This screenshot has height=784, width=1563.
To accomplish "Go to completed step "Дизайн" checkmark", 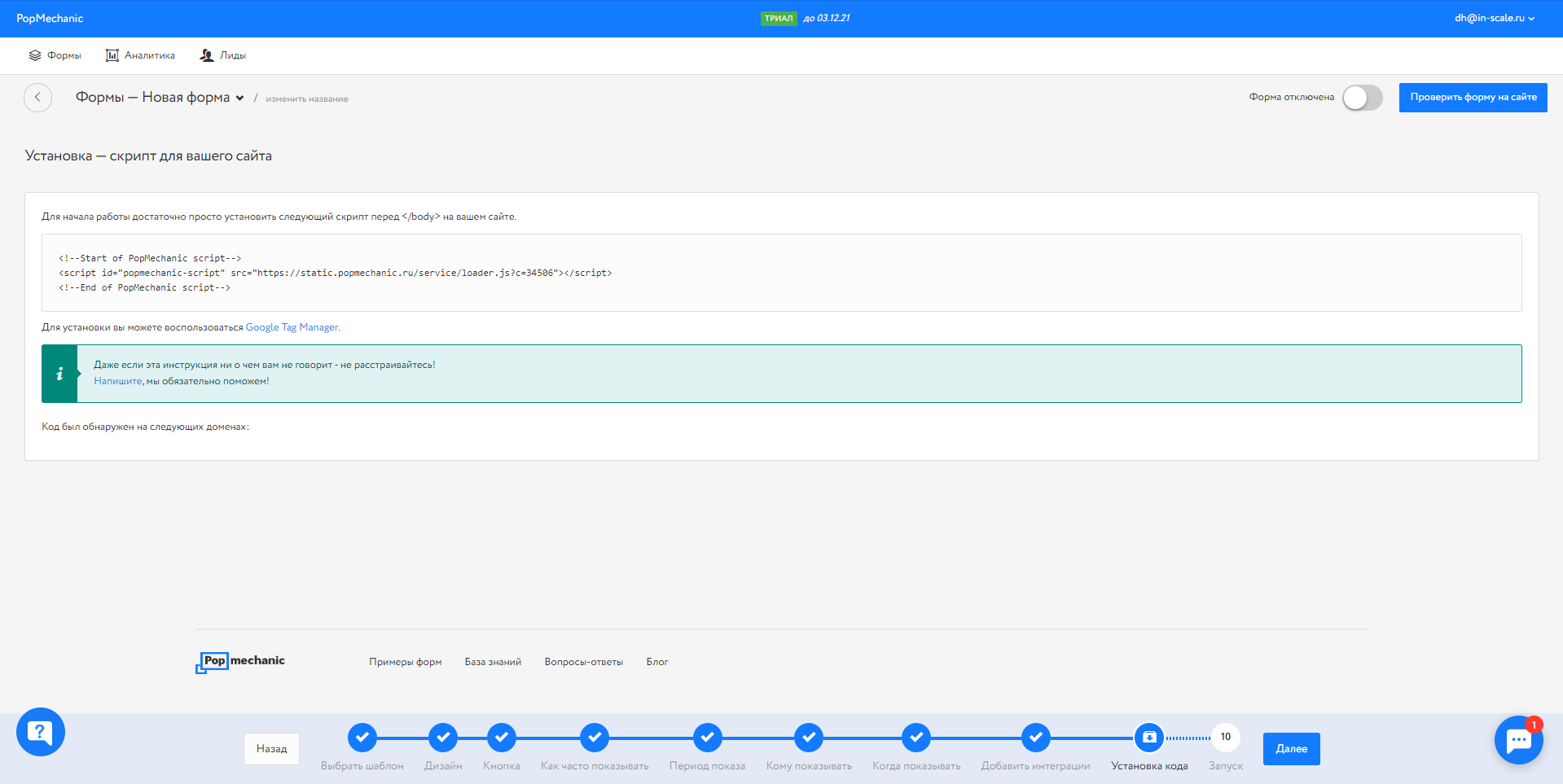I will point(443,738).
